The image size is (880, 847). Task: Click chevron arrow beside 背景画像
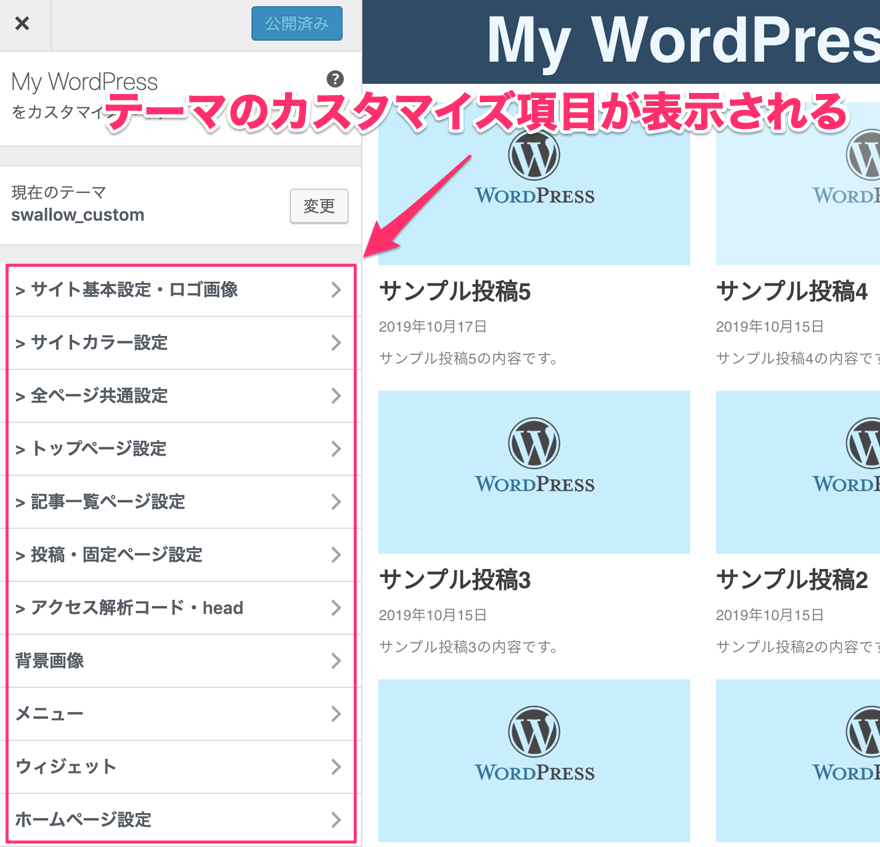click(x=336, y=661)
